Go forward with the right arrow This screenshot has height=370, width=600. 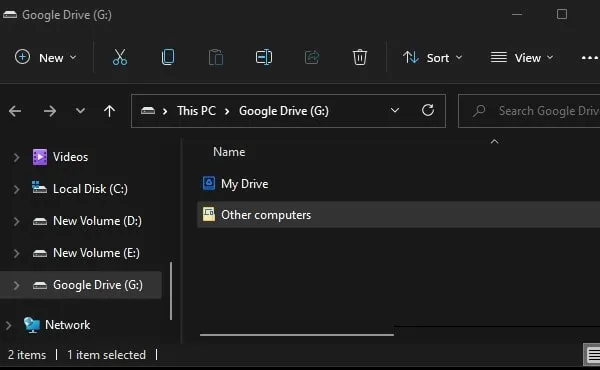pos(50,111)
